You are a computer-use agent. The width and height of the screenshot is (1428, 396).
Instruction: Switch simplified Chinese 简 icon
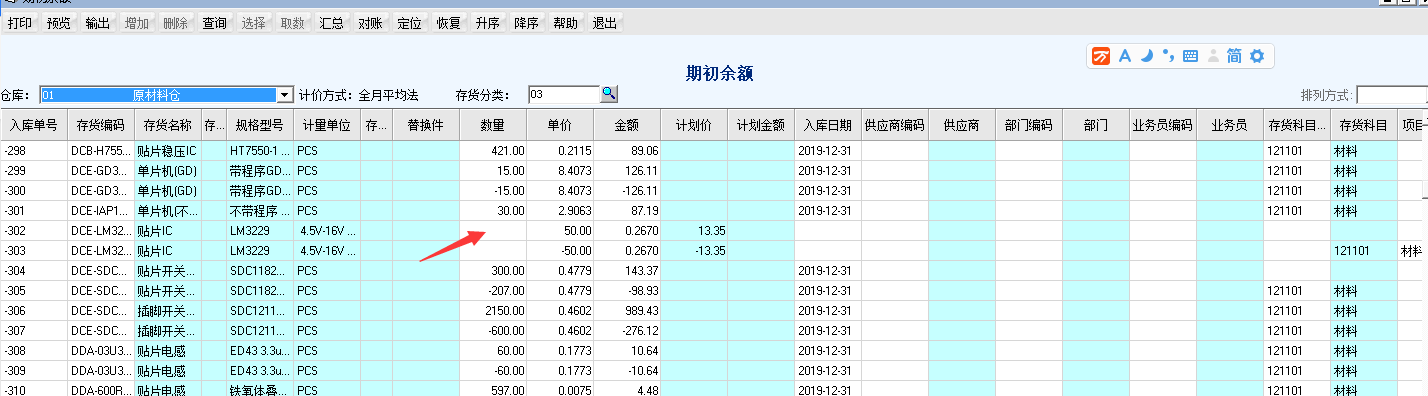[1234, 57]
